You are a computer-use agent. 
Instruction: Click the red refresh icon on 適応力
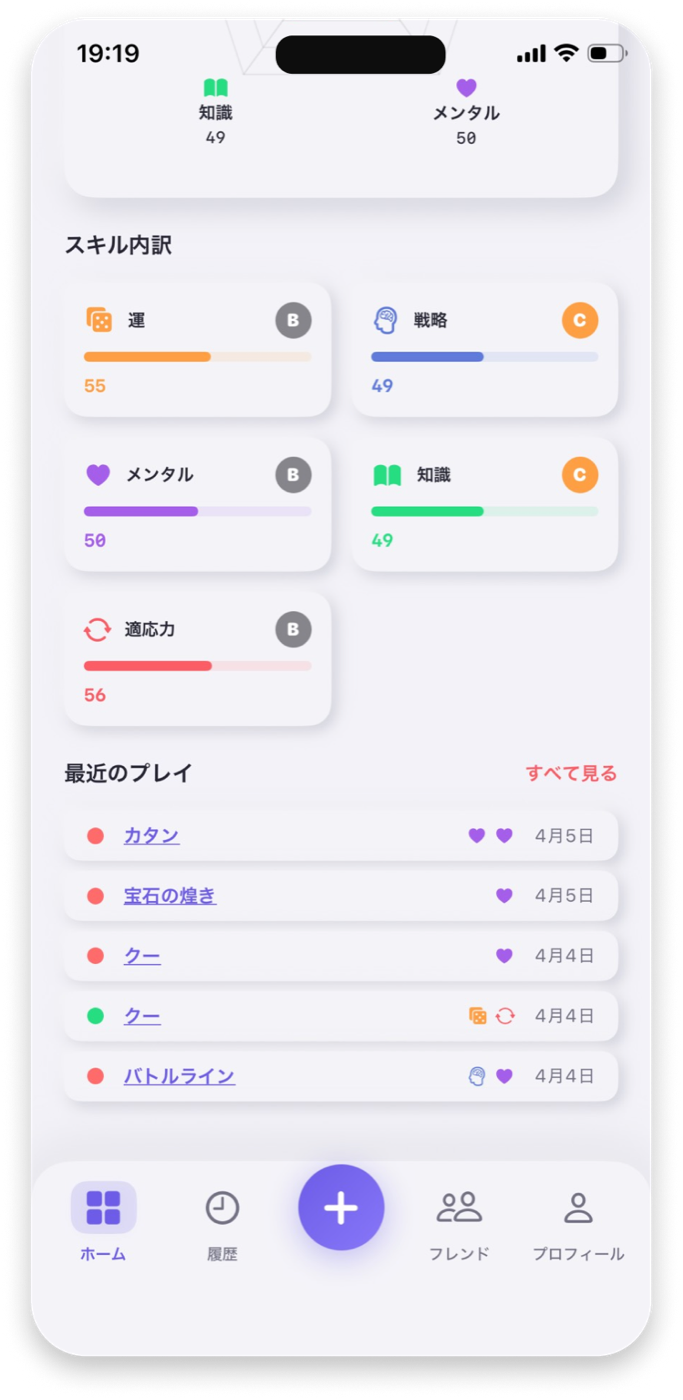[99, 629]
